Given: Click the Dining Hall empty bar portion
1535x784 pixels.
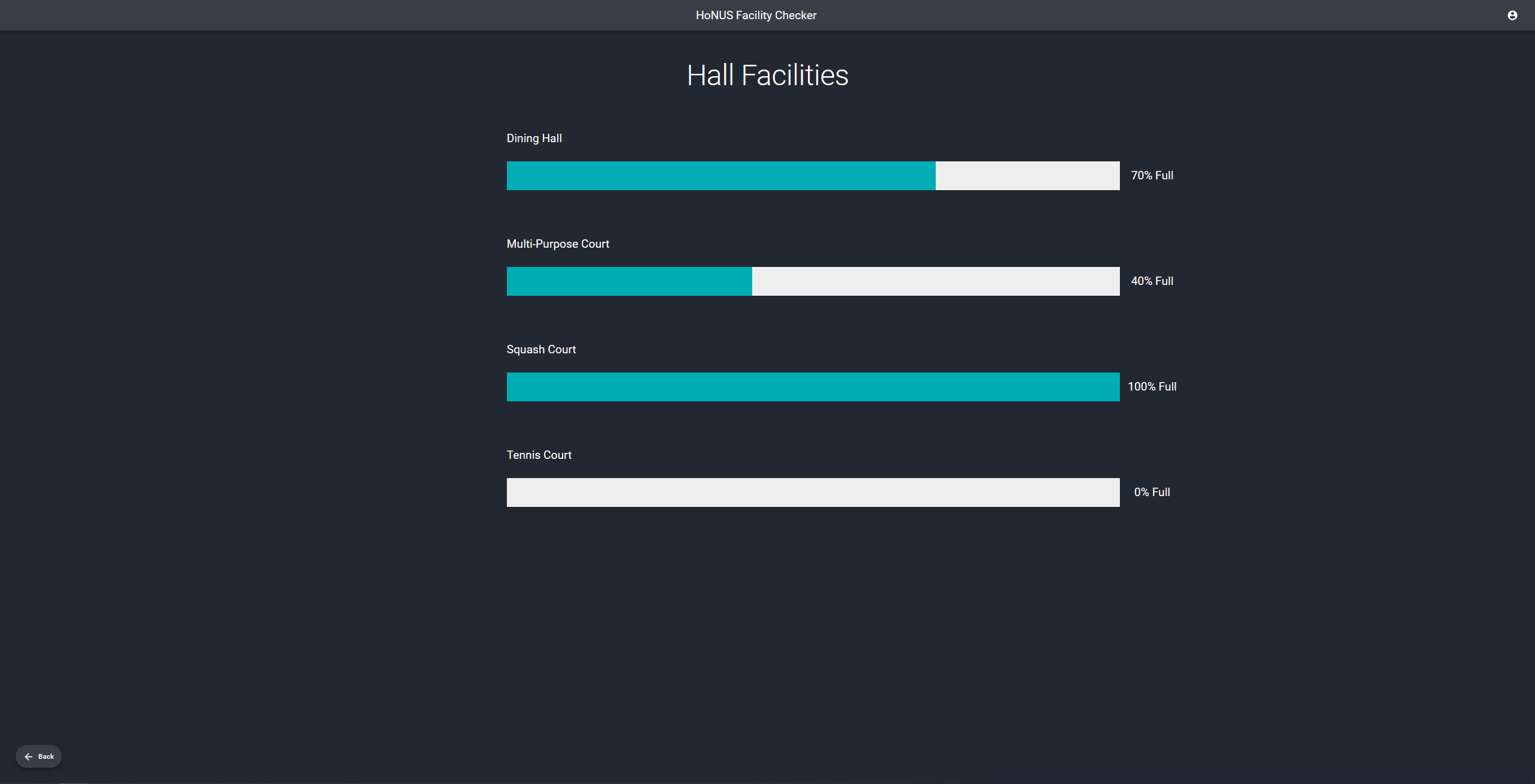Looking at the screenshot, I should point(1027,176).
